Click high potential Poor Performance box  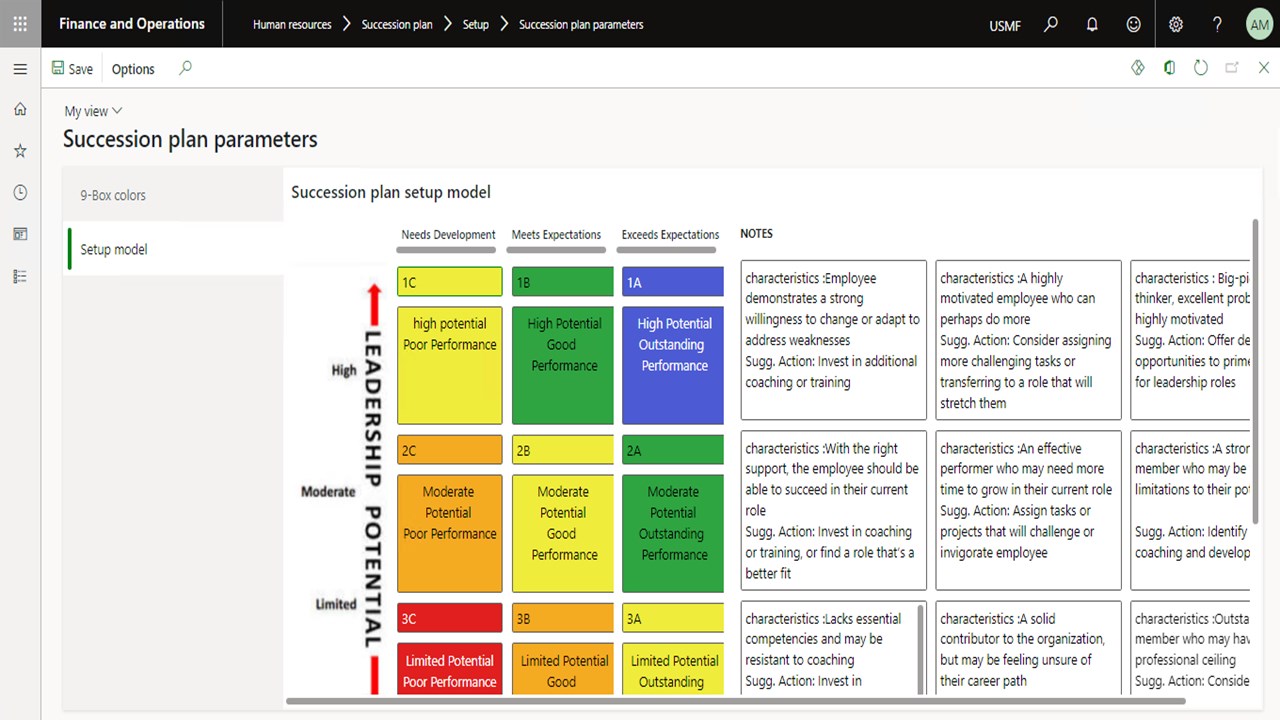(450, 365)
